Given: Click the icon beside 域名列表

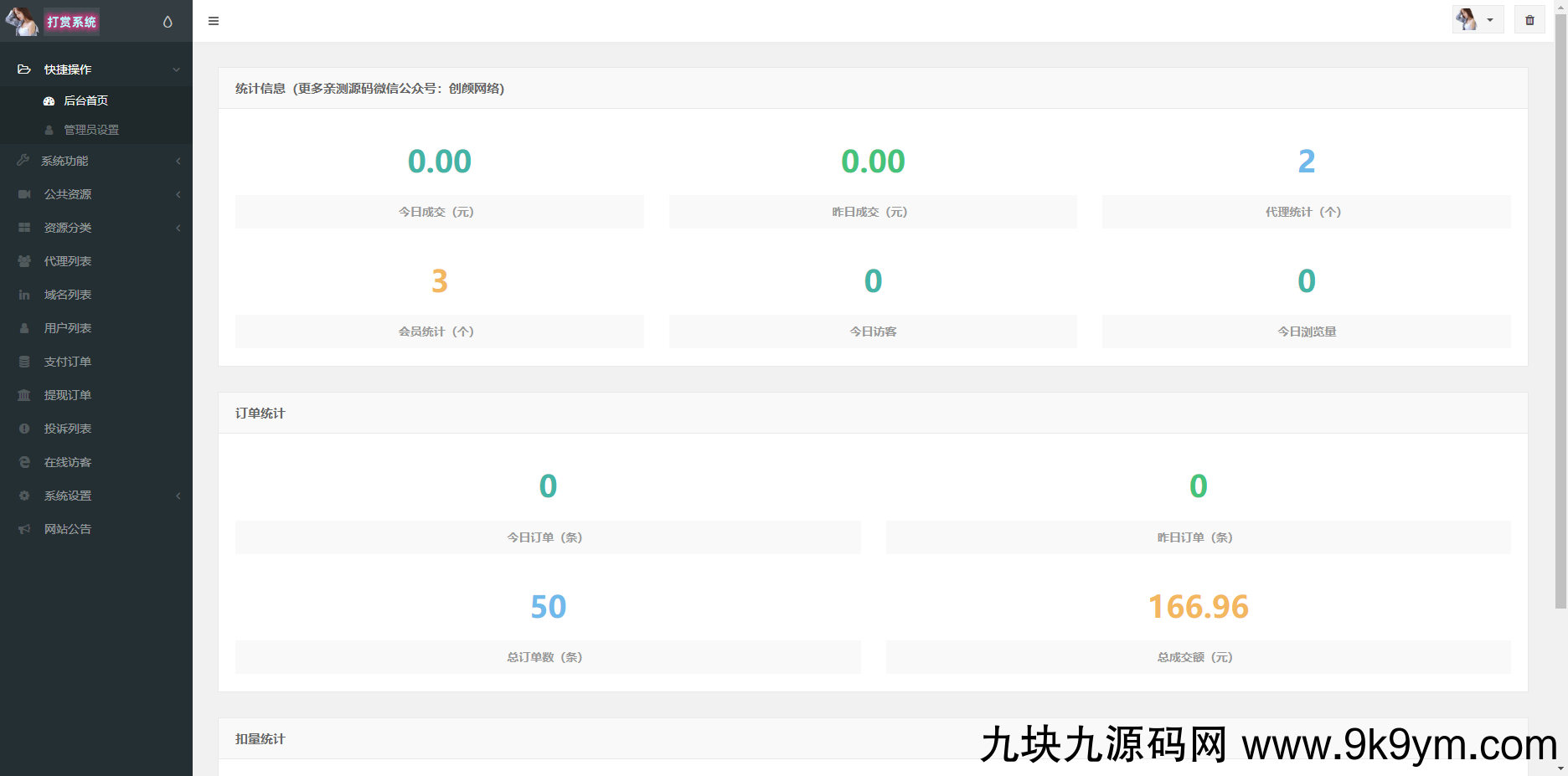Looking at the screenshot, I should [24, 295].
